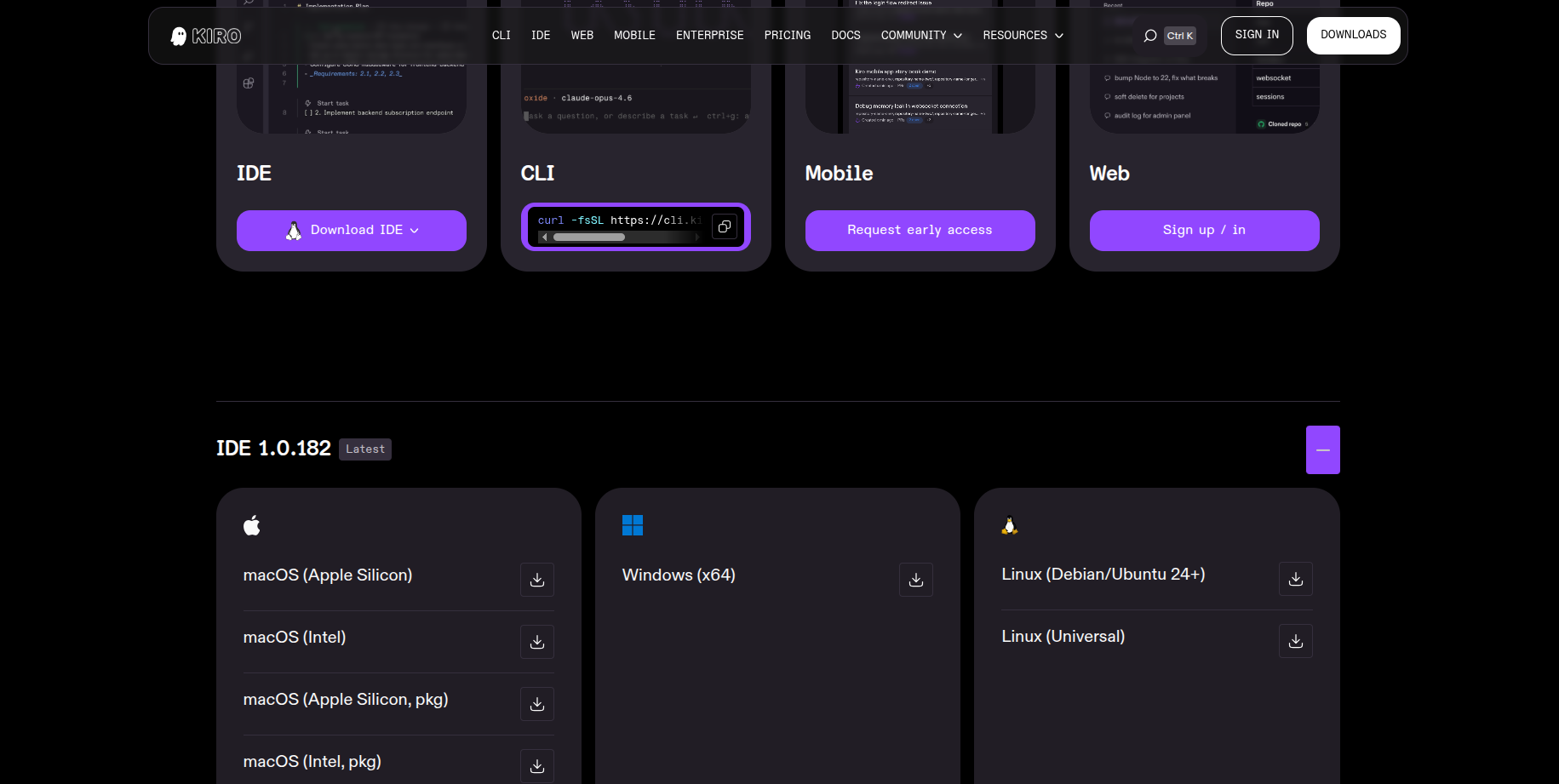Click the Downloads button
Image resolution: width=1559 pixels, height=784 pixels.
click(1354, 36)
